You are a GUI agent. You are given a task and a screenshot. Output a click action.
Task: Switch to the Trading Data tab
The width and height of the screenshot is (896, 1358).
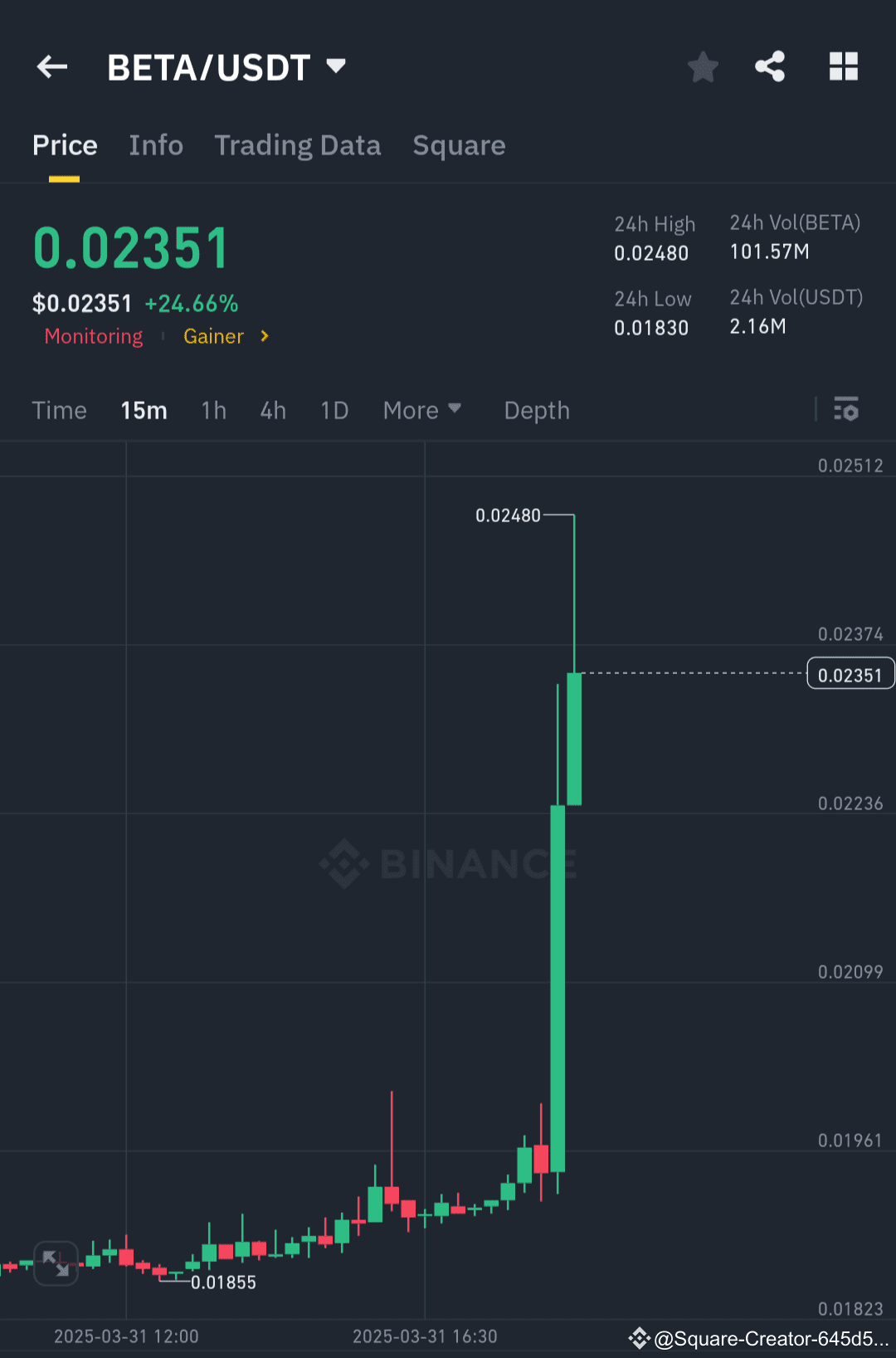click(298, 145)
